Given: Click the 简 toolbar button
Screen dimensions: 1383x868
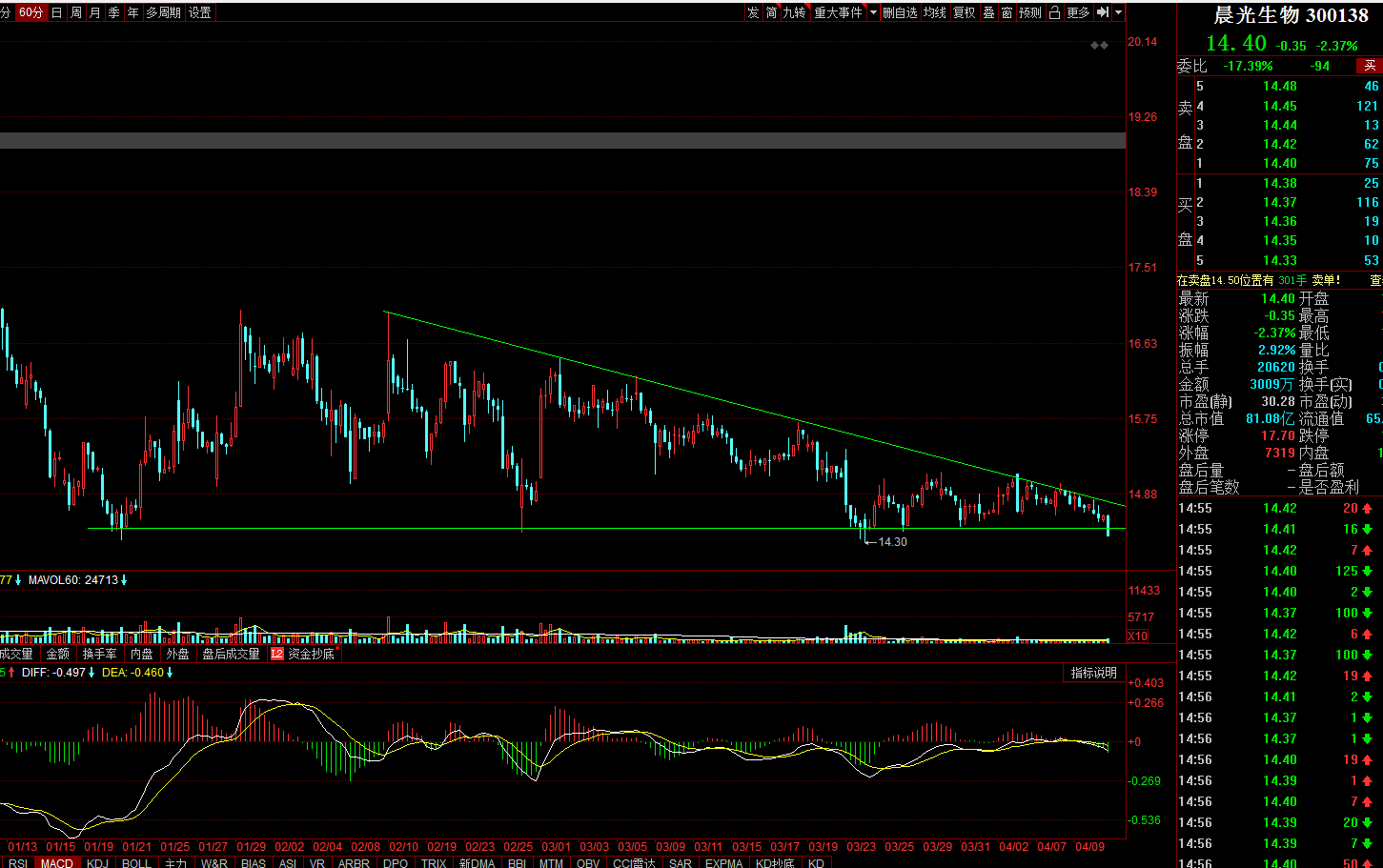Looking at the screenshot, I should [771, 12].
